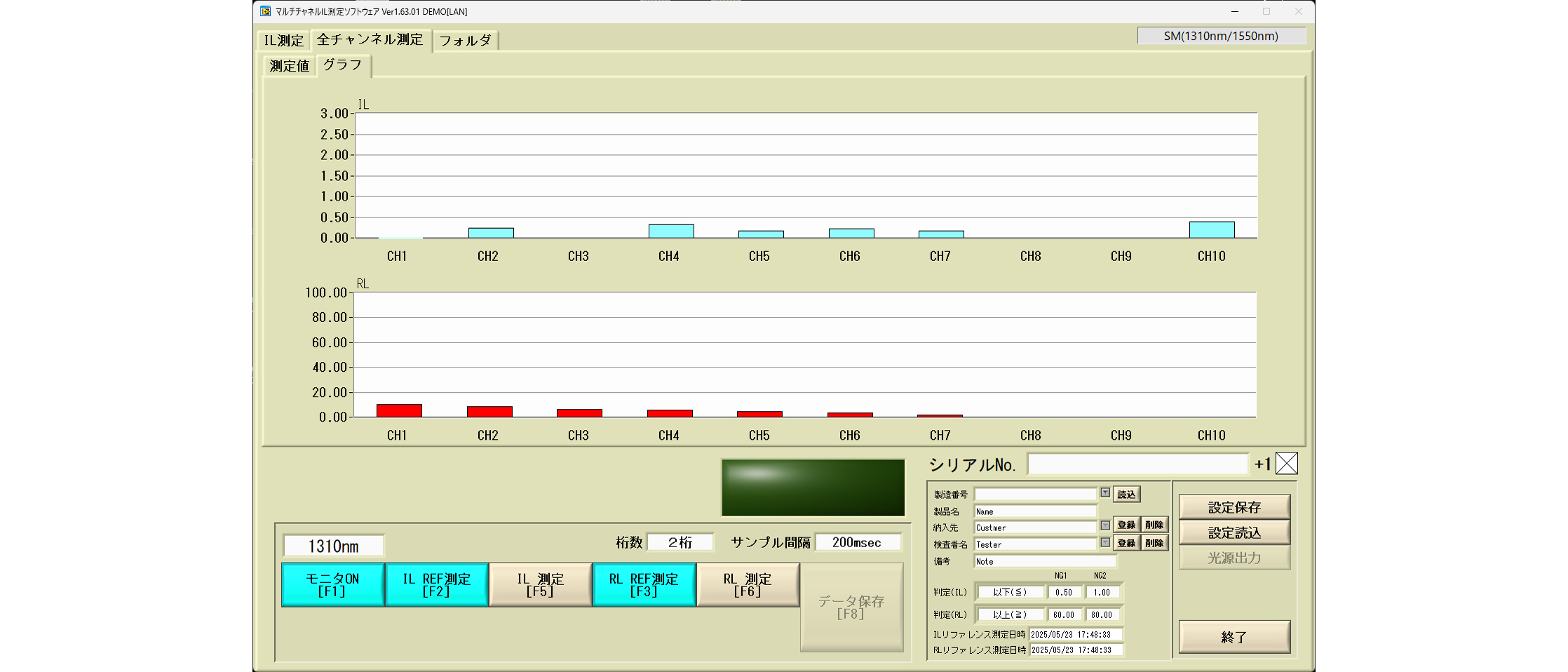The height and width of the screenshot is (672, 1568).
Task: Start IL 測定 [F5]
Action: tap(540, 585)
